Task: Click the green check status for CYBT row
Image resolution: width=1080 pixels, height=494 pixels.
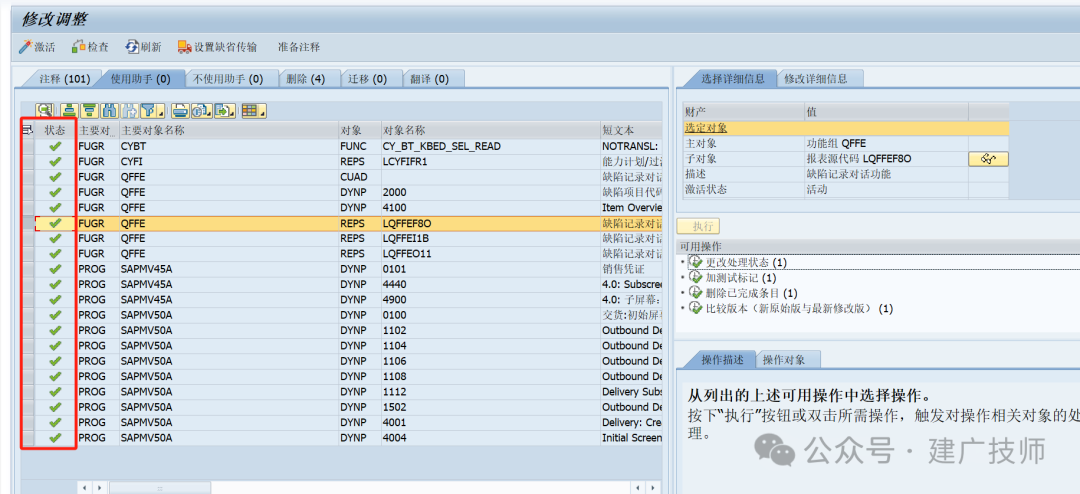Action: [x=55, y=146]
